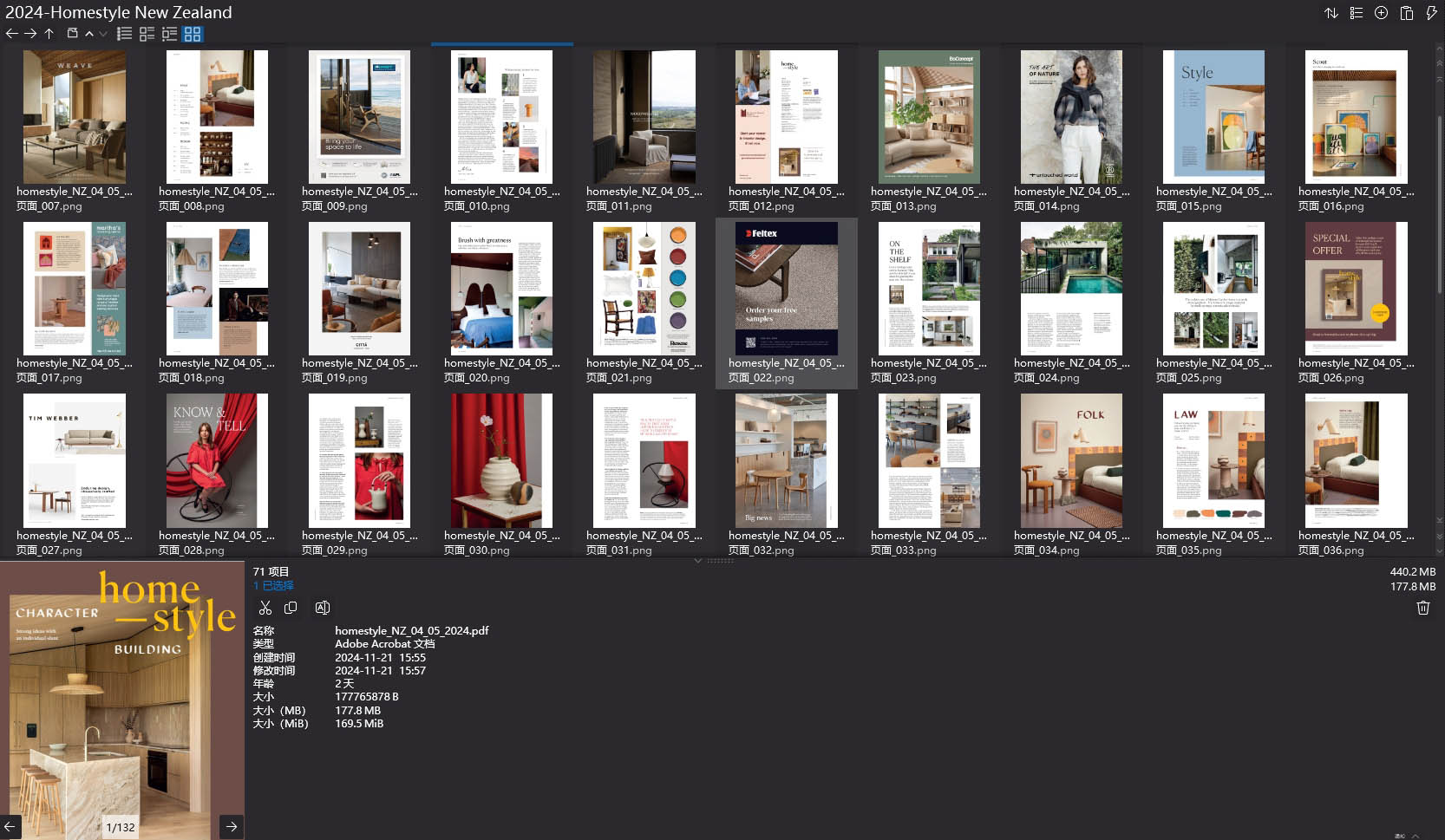This screenshot has height=840, width=1445.
Task: Select the grid thumbnails view
Action: pos(193,34)
